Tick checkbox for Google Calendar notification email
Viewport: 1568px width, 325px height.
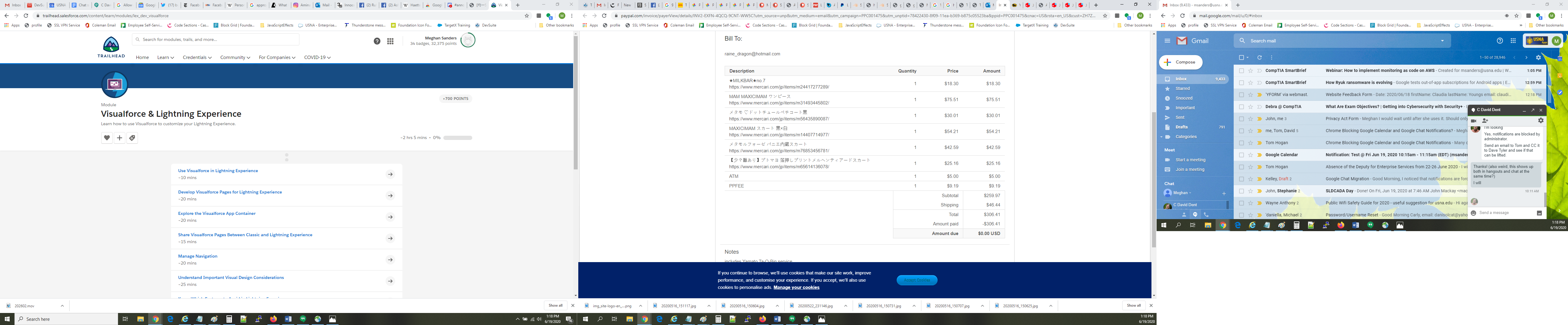(1241, 155)
